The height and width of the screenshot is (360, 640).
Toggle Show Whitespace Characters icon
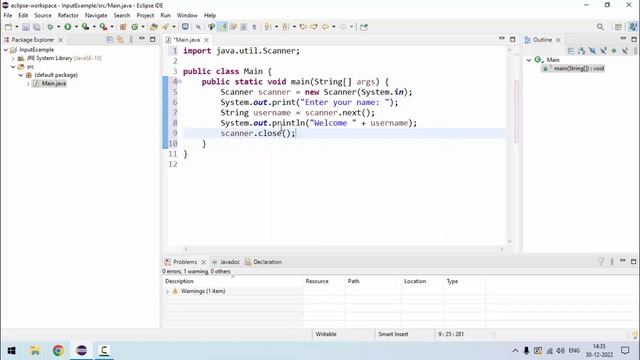(254, 27)
